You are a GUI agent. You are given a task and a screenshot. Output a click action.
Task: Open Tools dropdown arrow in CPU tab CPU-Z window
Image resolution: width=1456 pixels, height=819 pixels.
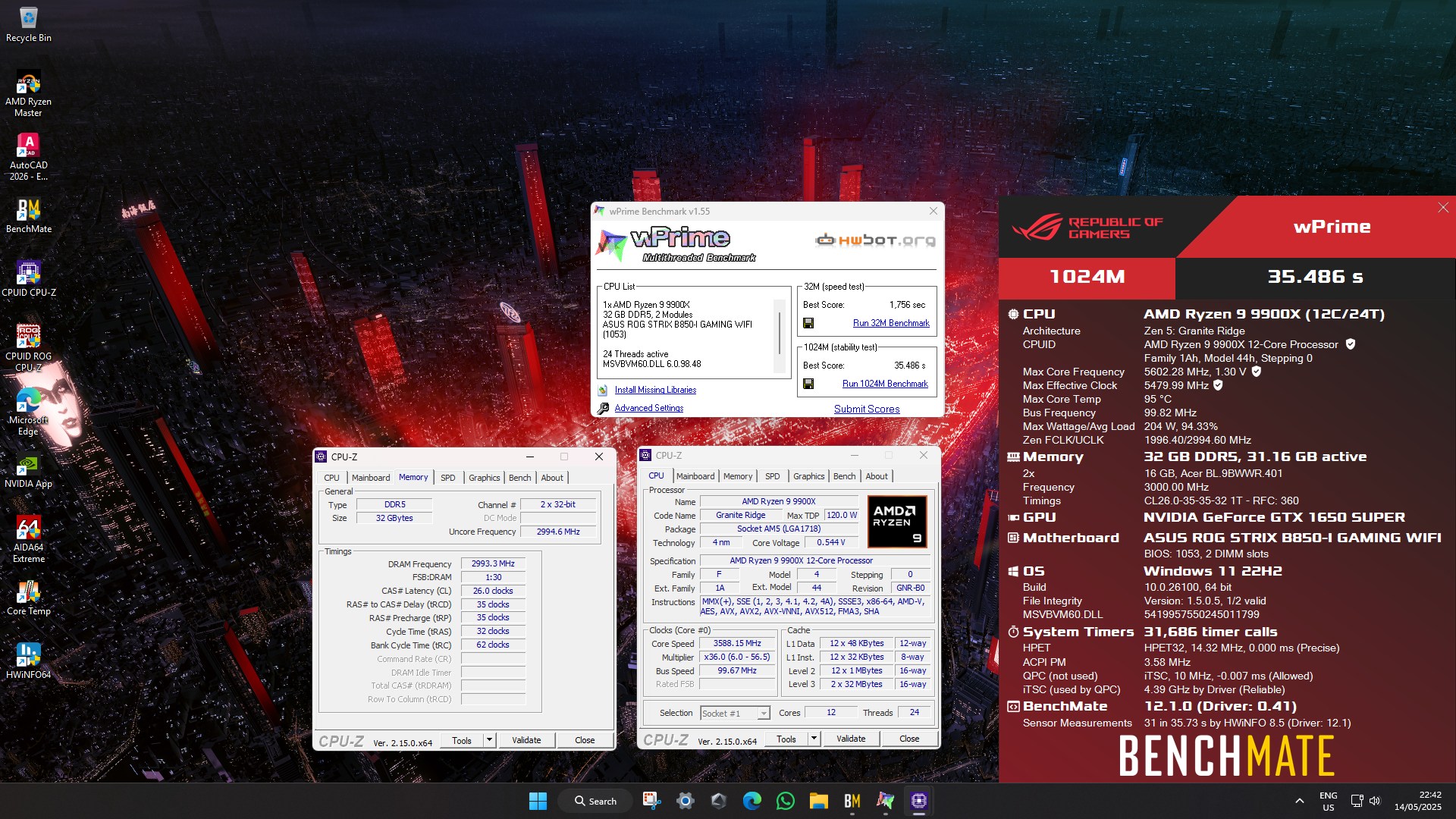pyautogui.click(x=814, y=739)
